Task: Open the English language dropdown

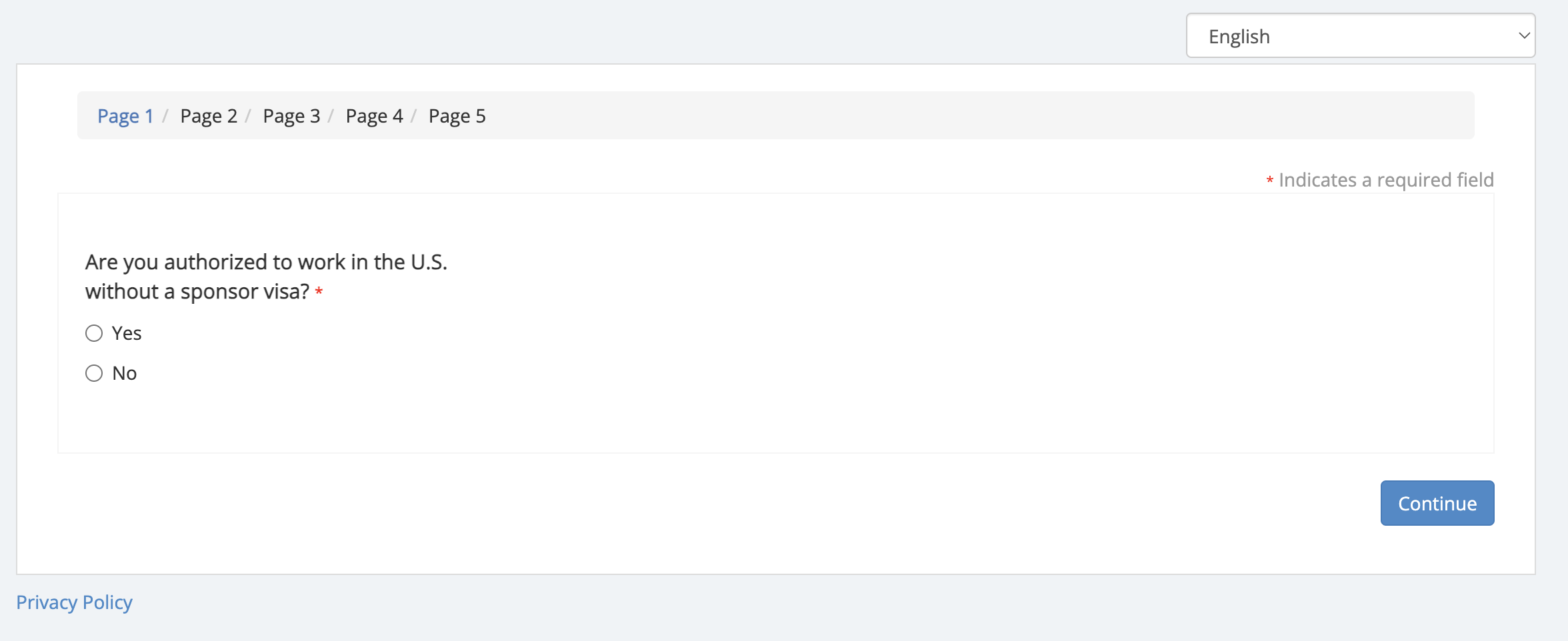Action: [x=1361, y=36]
